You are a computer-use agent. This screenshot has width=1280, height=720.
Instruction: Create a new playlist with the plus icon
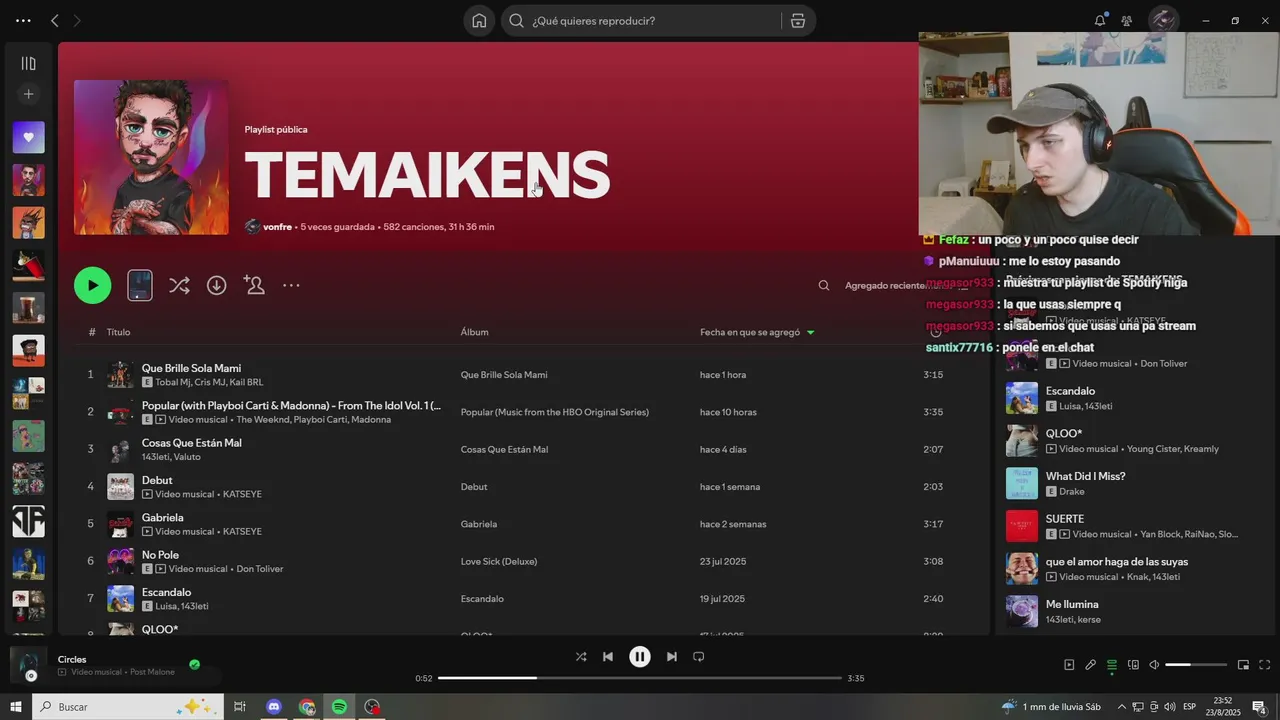(x=28, y=94)
